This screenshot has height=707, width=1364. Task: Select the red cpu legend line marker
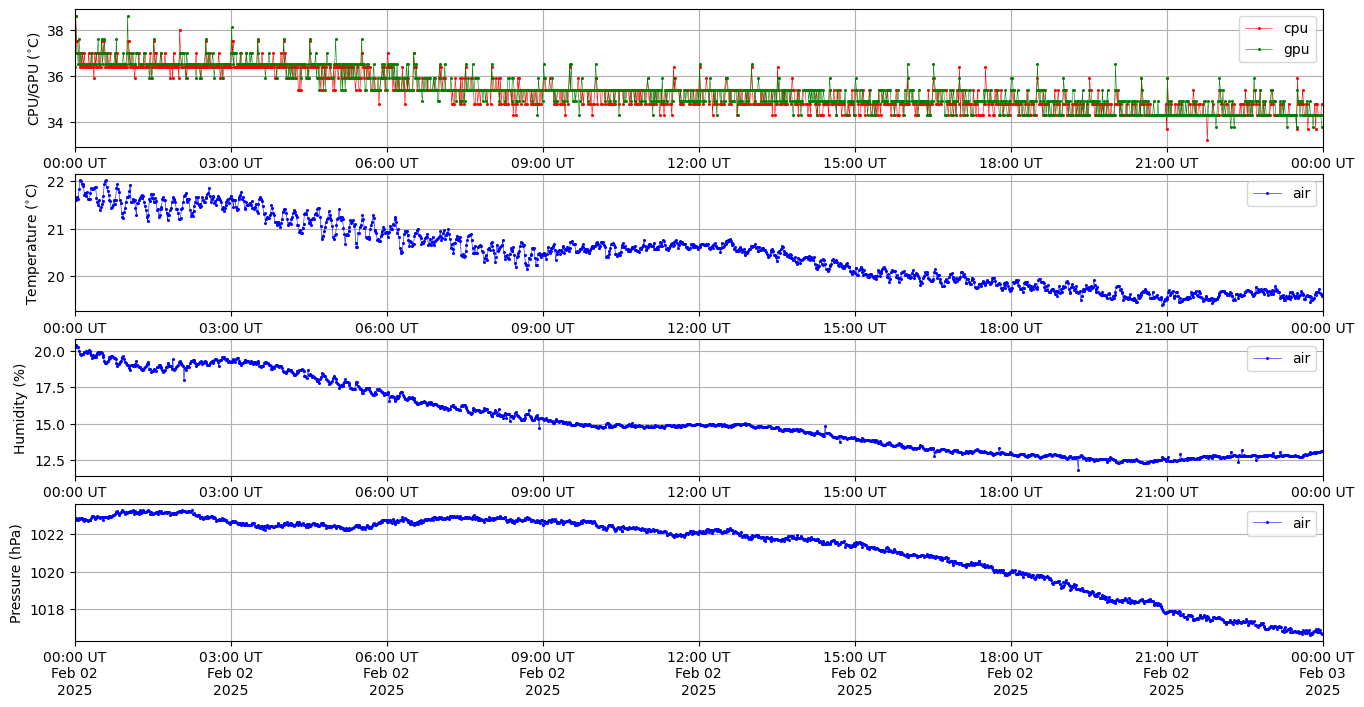coord(1259,29)
